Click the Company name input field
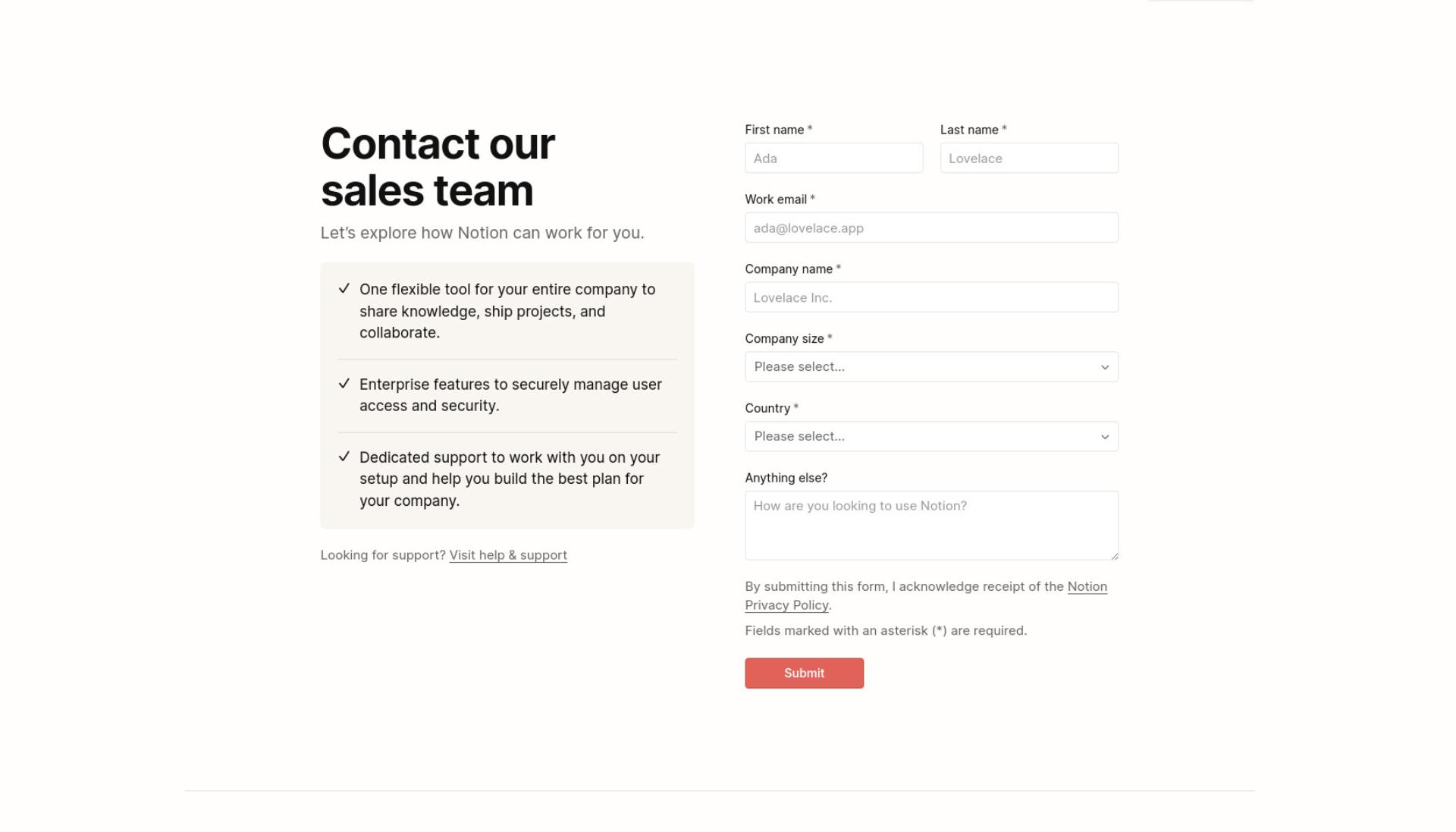 coord(931,297)
